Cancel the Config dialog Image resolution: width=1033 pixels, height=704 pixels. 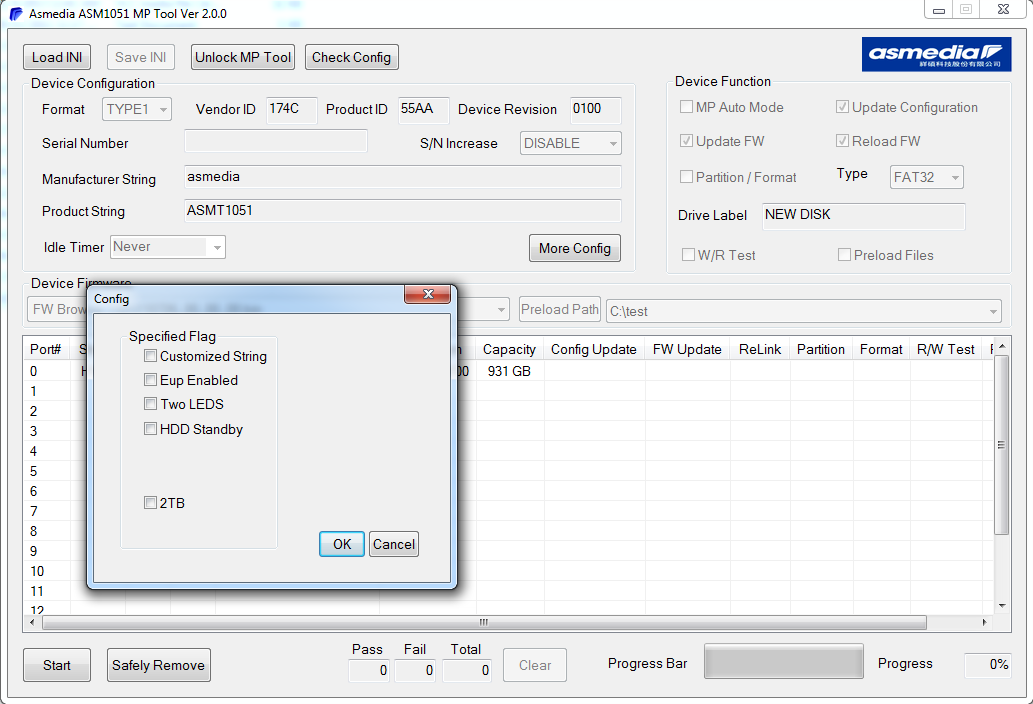click(394, 544)
